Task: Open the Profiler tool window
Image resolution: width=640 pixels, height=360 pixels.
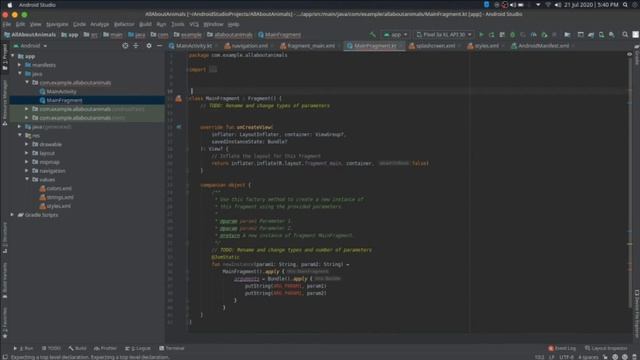Action: (105, 348)
